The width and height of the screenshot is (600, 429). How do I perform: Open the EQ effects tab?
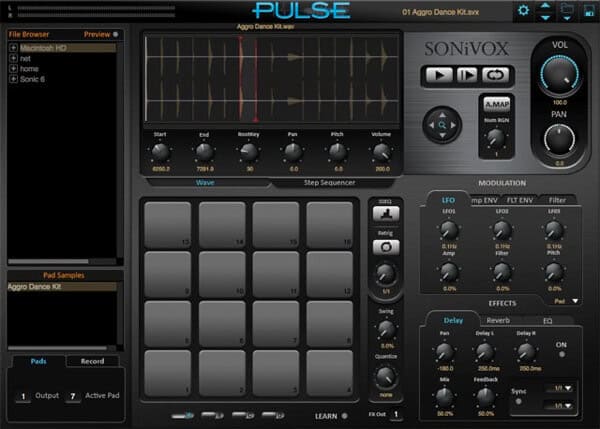click(x=548, y=321)
